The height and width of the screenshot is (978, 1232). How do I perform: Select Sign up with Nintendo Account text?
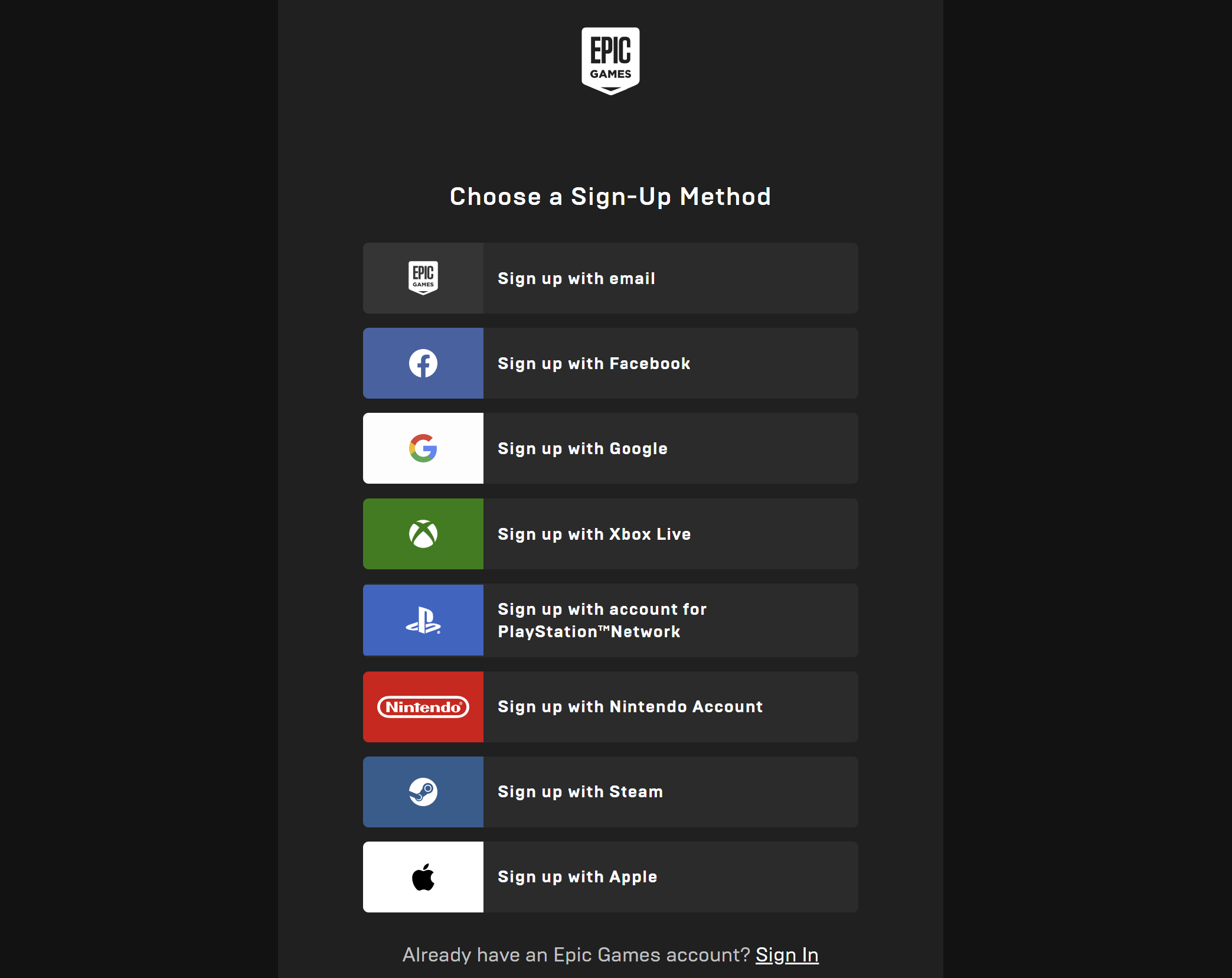click(x=630, y=707)
